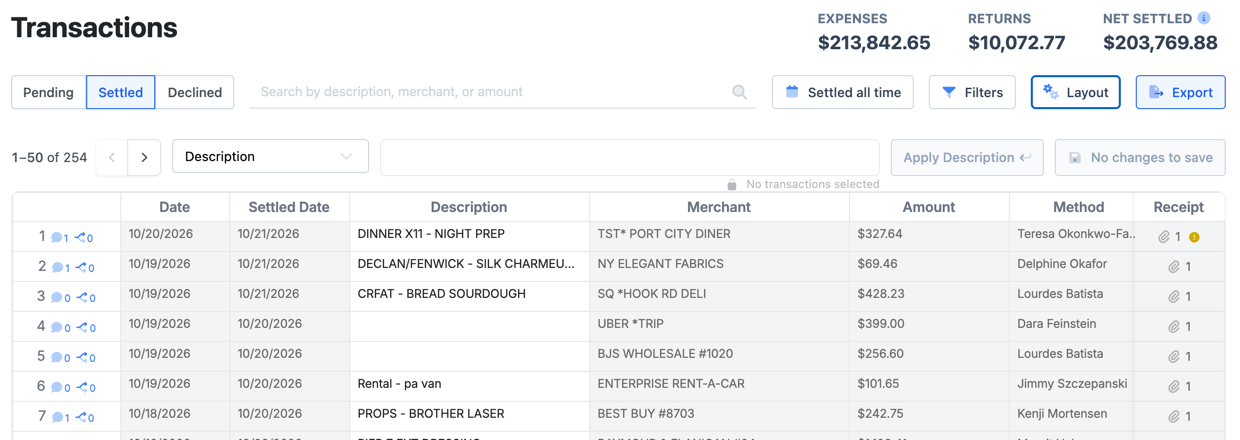Open receipt paperclip for Enterprise Rent-A-Car
This screenshot has height=440, width=1240.
click(1174, 387)
